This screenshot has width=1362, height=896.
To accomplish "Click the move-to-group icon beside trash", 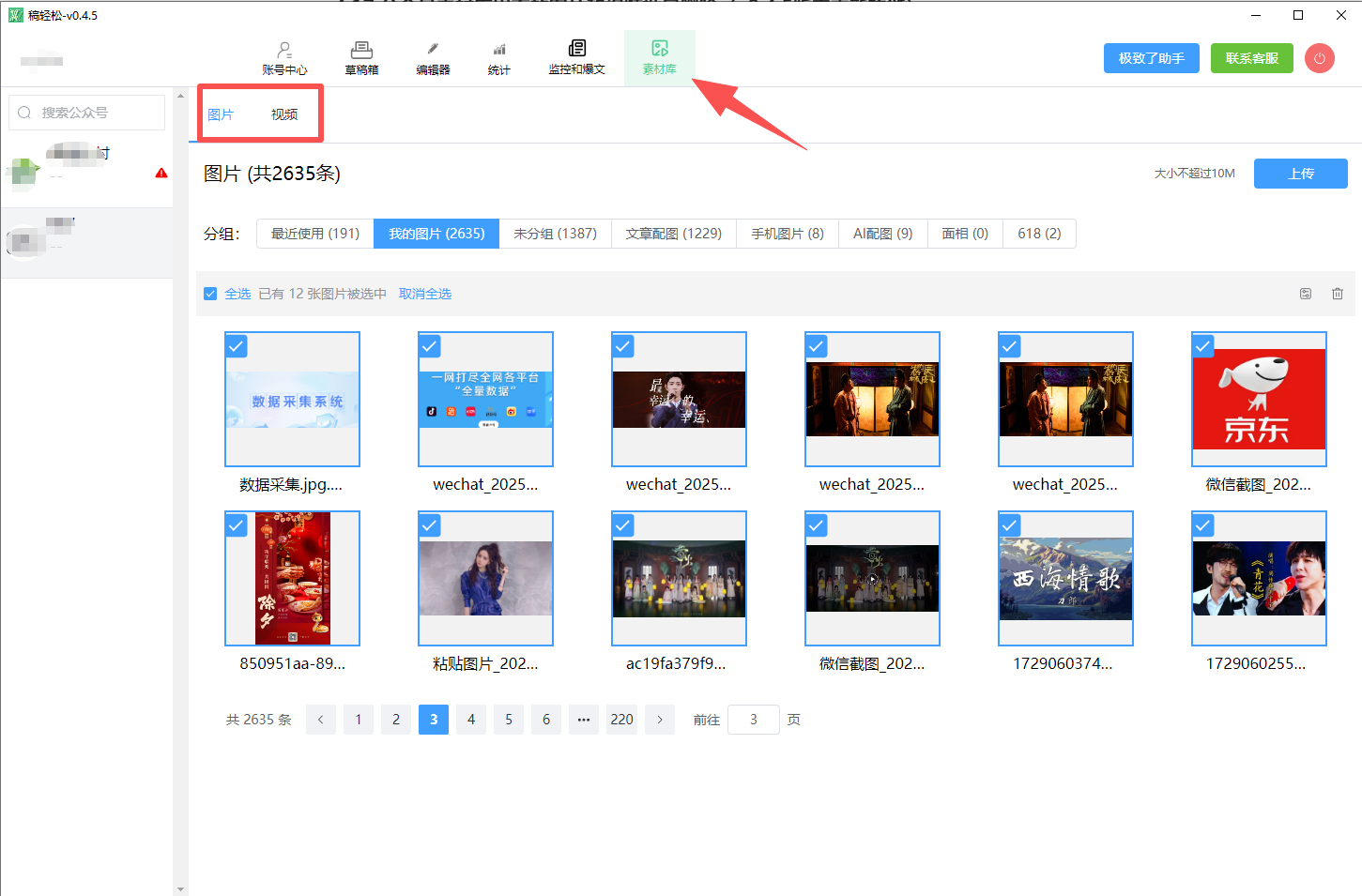I will [x=1306, y=294].
